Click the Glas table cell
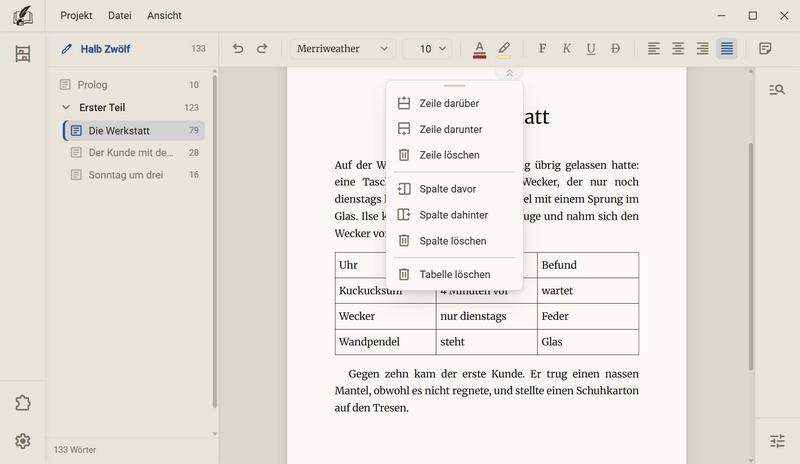This screenshot has height=464, width=800. 588,341
